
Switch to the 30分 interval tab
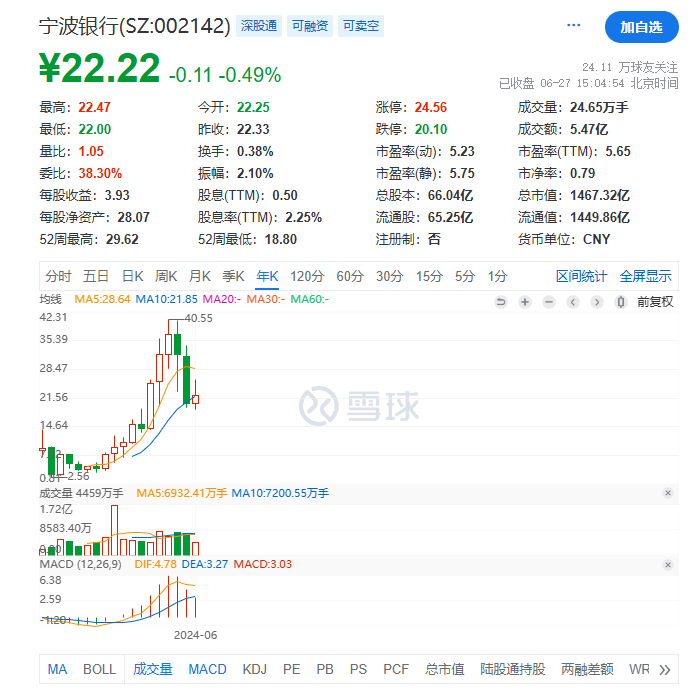coord(390,276)
